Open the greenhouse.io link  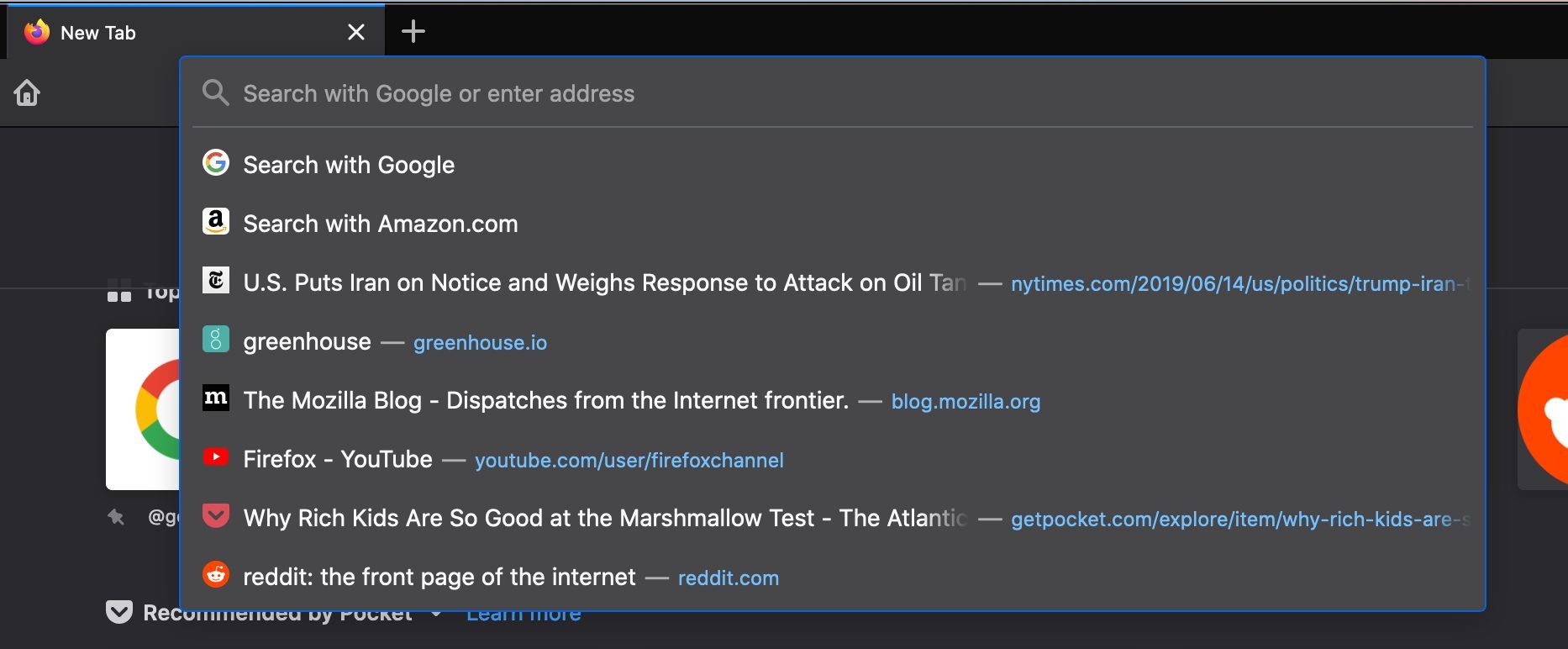pyautogui.click(x=480, y=343)
